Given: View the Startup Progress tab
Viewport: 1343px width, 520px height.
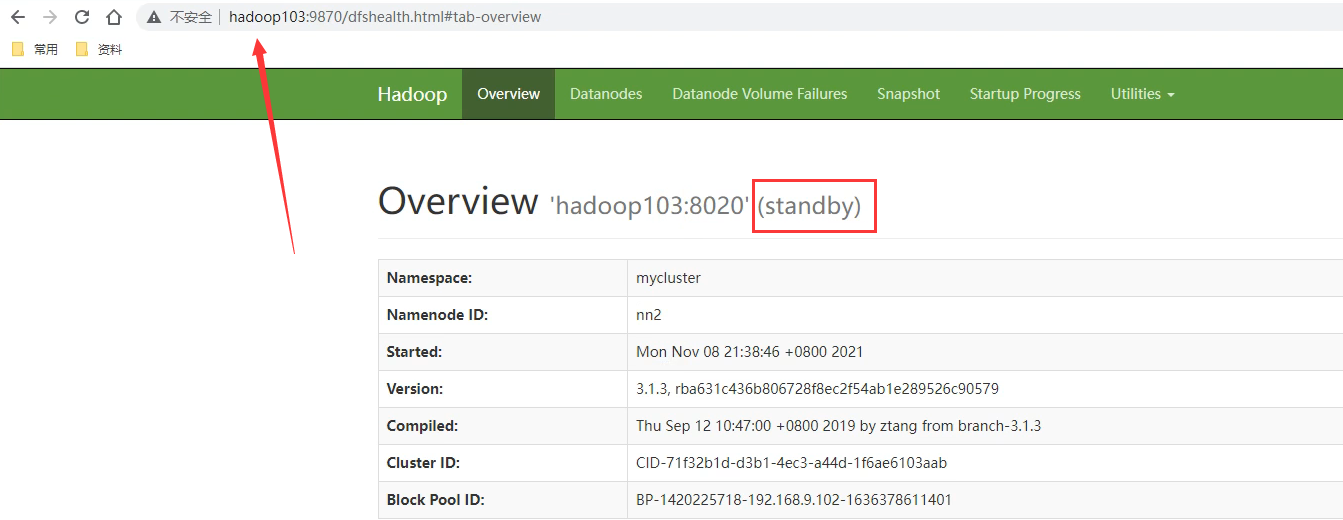Looking at the screenshot, I should coord(1025,94).
